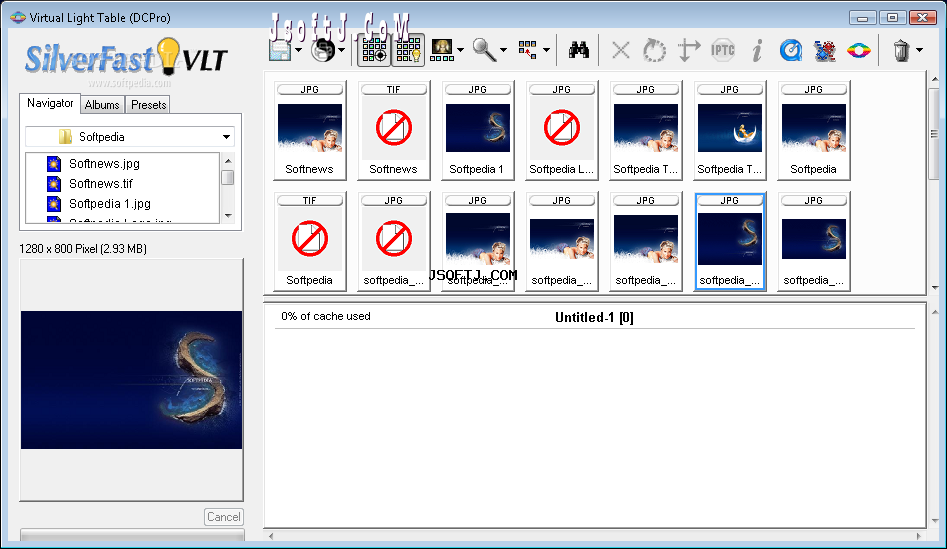
Task: Click the '0% of cache used' text
Action: (326, 316)
